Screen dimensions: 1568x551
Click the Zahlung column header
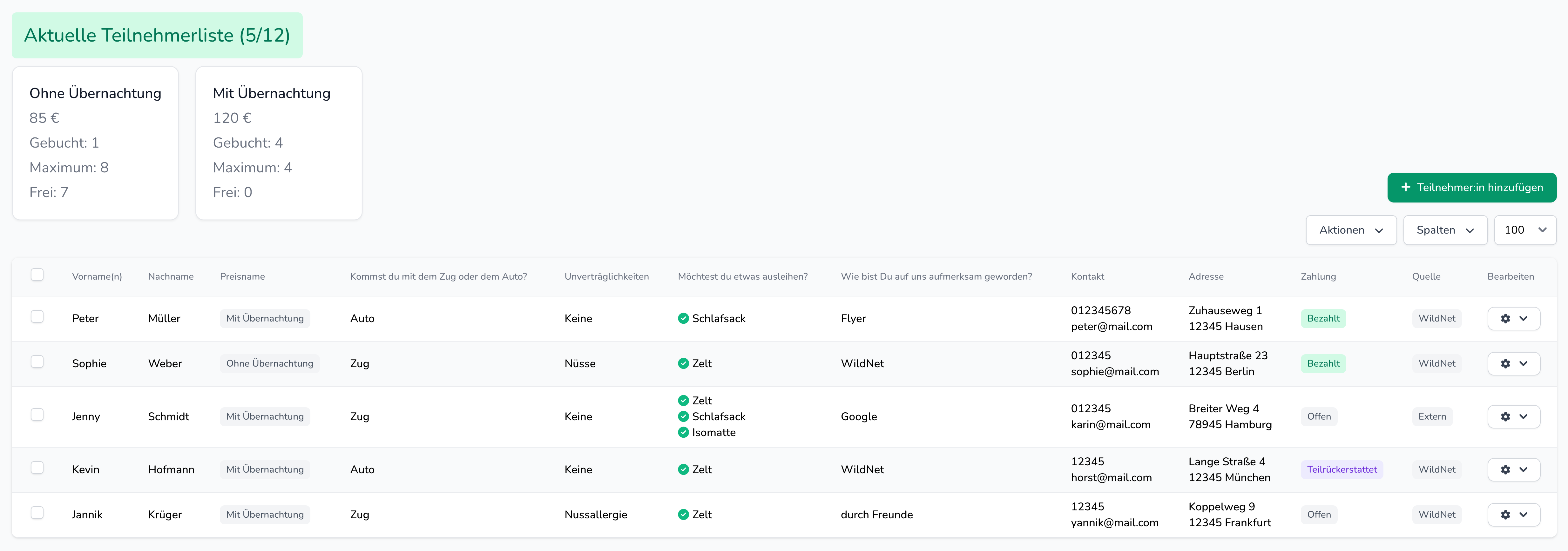1318,277
